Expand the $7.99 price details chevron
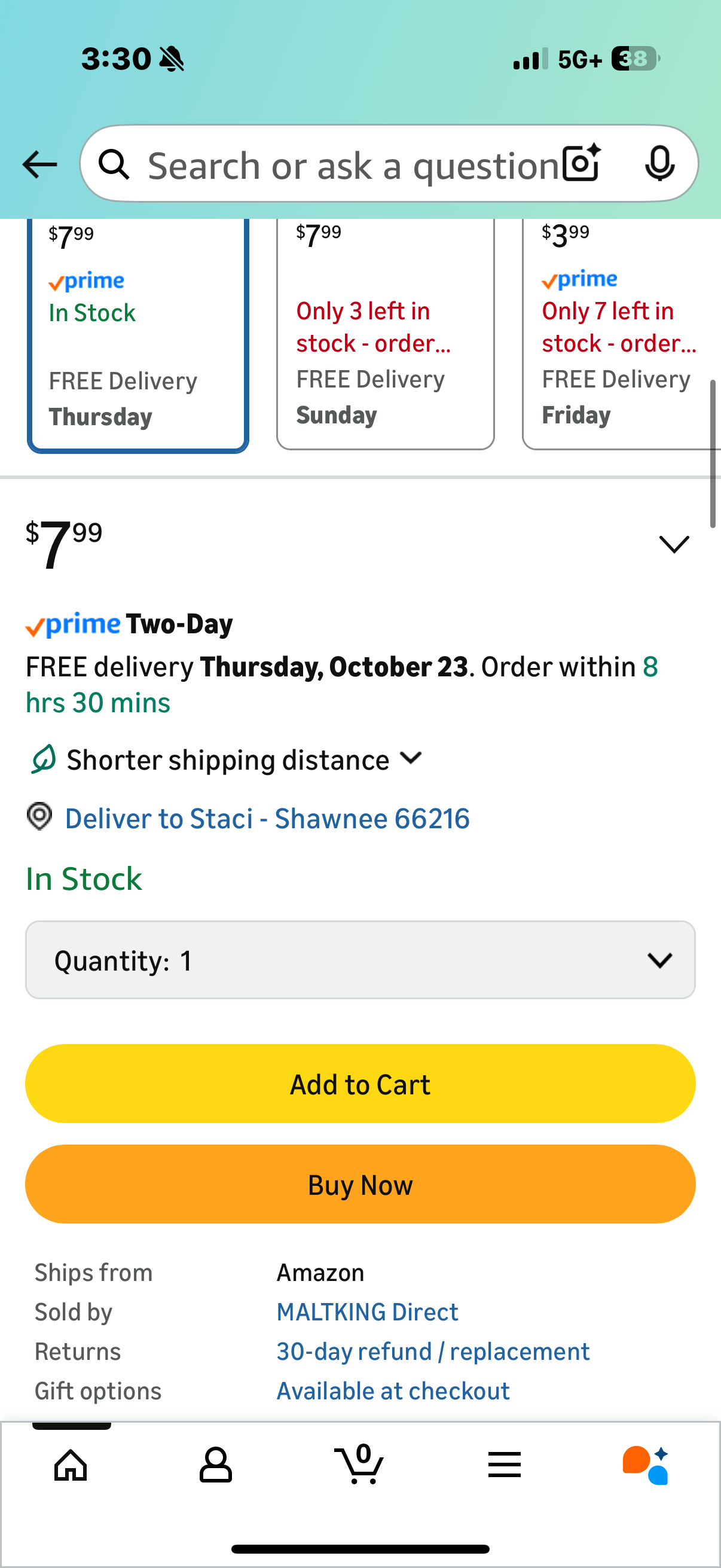The height and width of the screenshot is (1568, 721). tap(674, 544)
